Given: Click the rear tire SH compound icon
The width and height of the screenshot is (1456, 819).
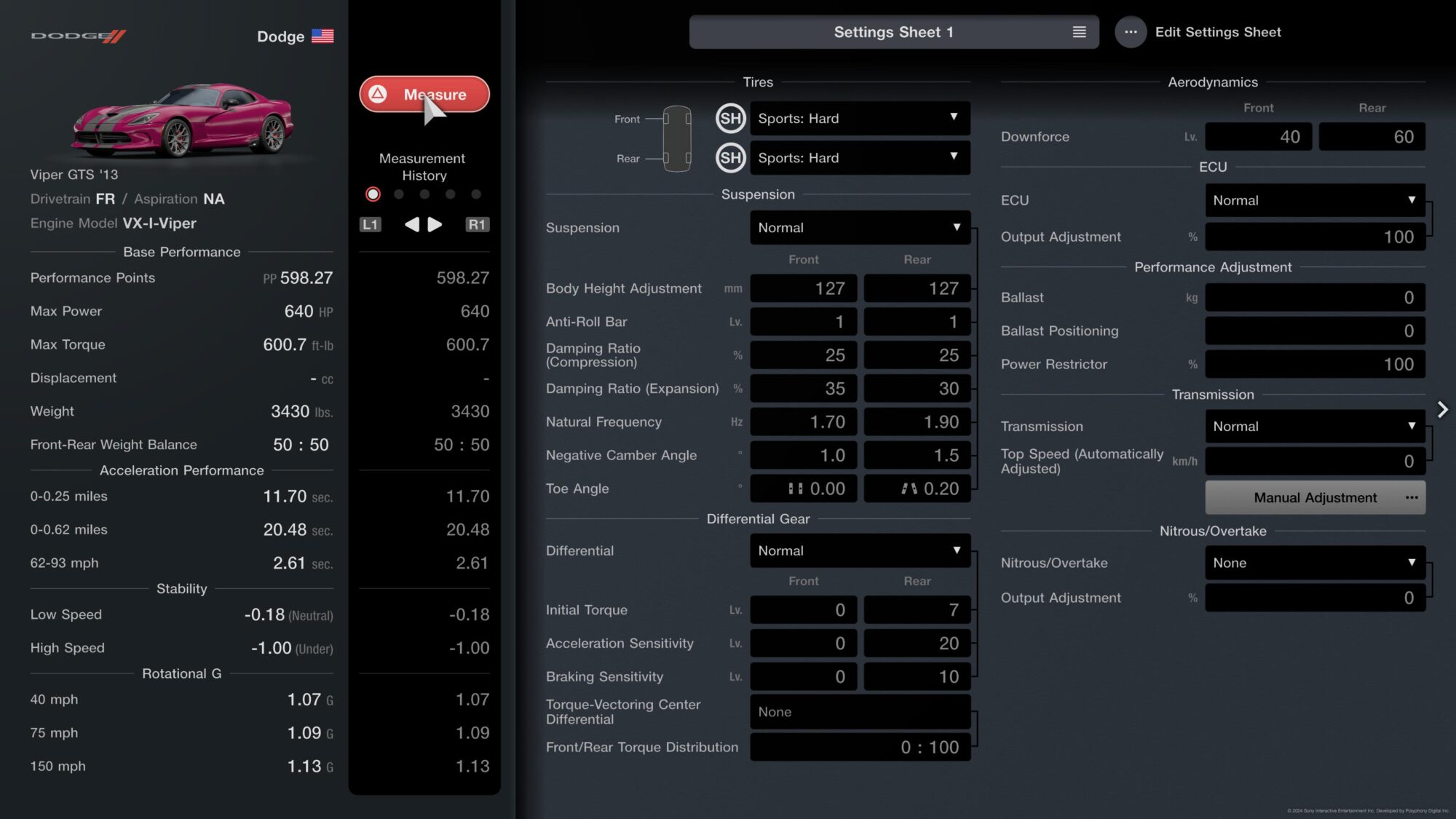Looking at the screenshot, I should coord(731,158).
